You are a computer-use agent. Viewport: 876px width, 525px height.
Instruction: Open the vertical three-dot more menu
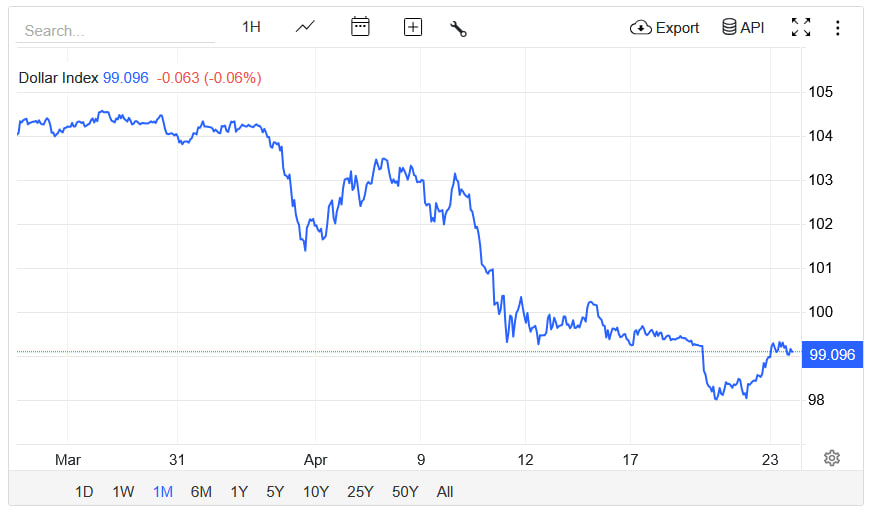click(838, 27)
